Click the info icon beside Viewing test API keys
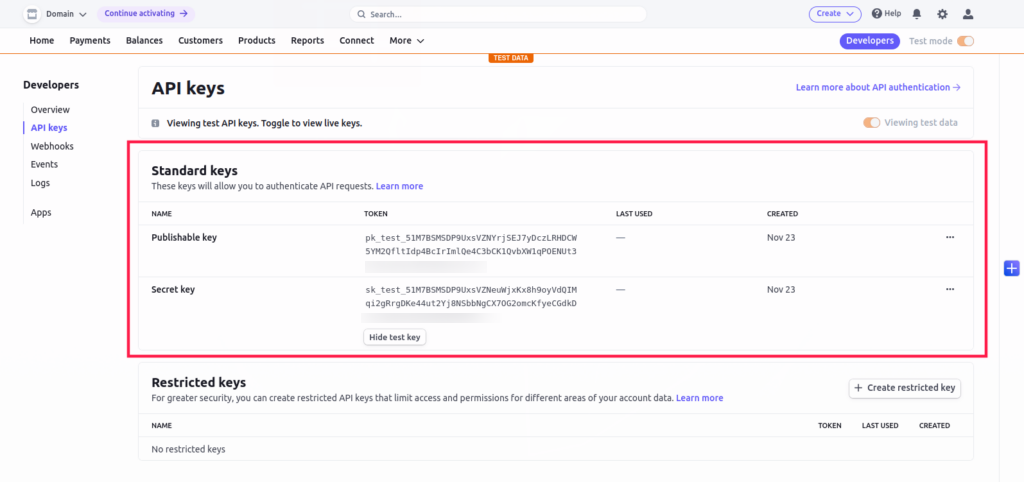Image resolution: width=1024 pixels, height=482 pixels. click(x=155, y=123)
